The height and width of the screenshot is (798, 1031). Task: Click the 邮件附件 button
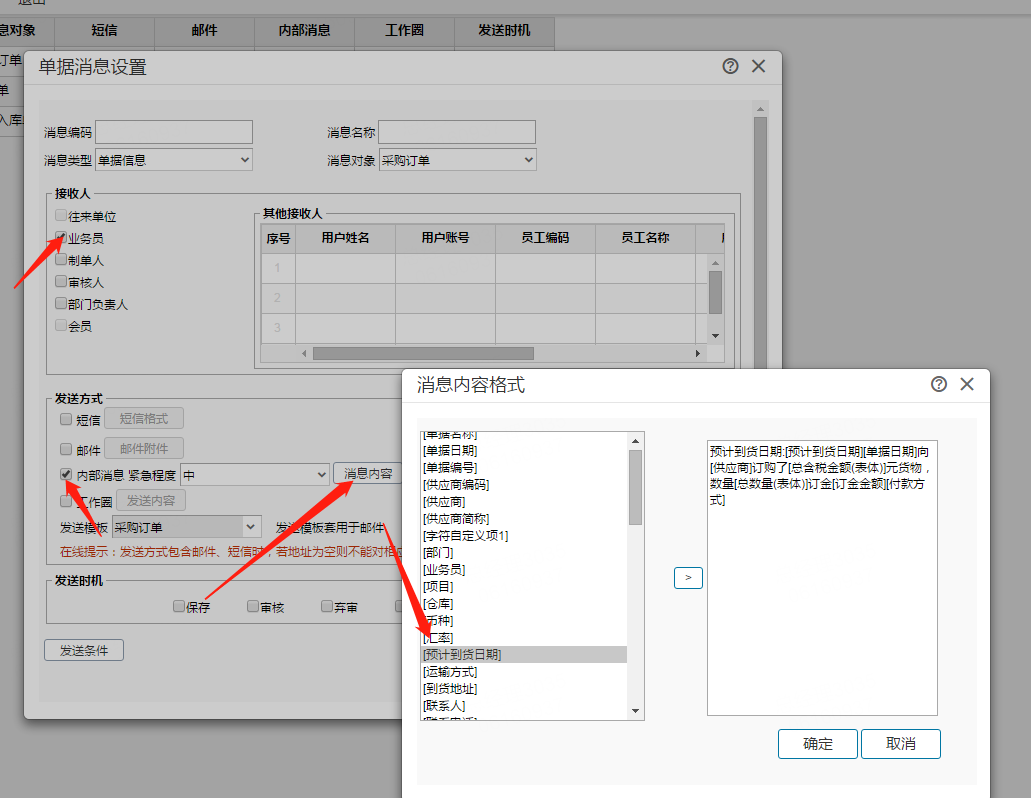144,448
